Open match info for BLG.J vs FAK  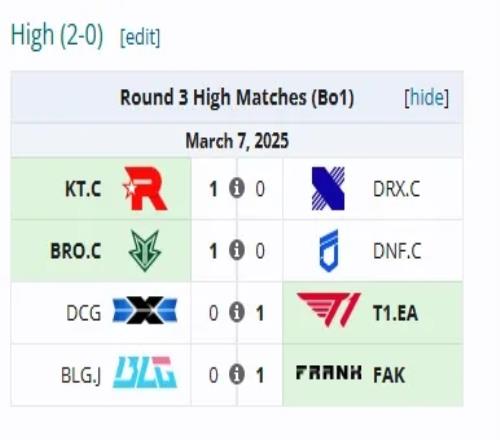[x=237, y=374]
